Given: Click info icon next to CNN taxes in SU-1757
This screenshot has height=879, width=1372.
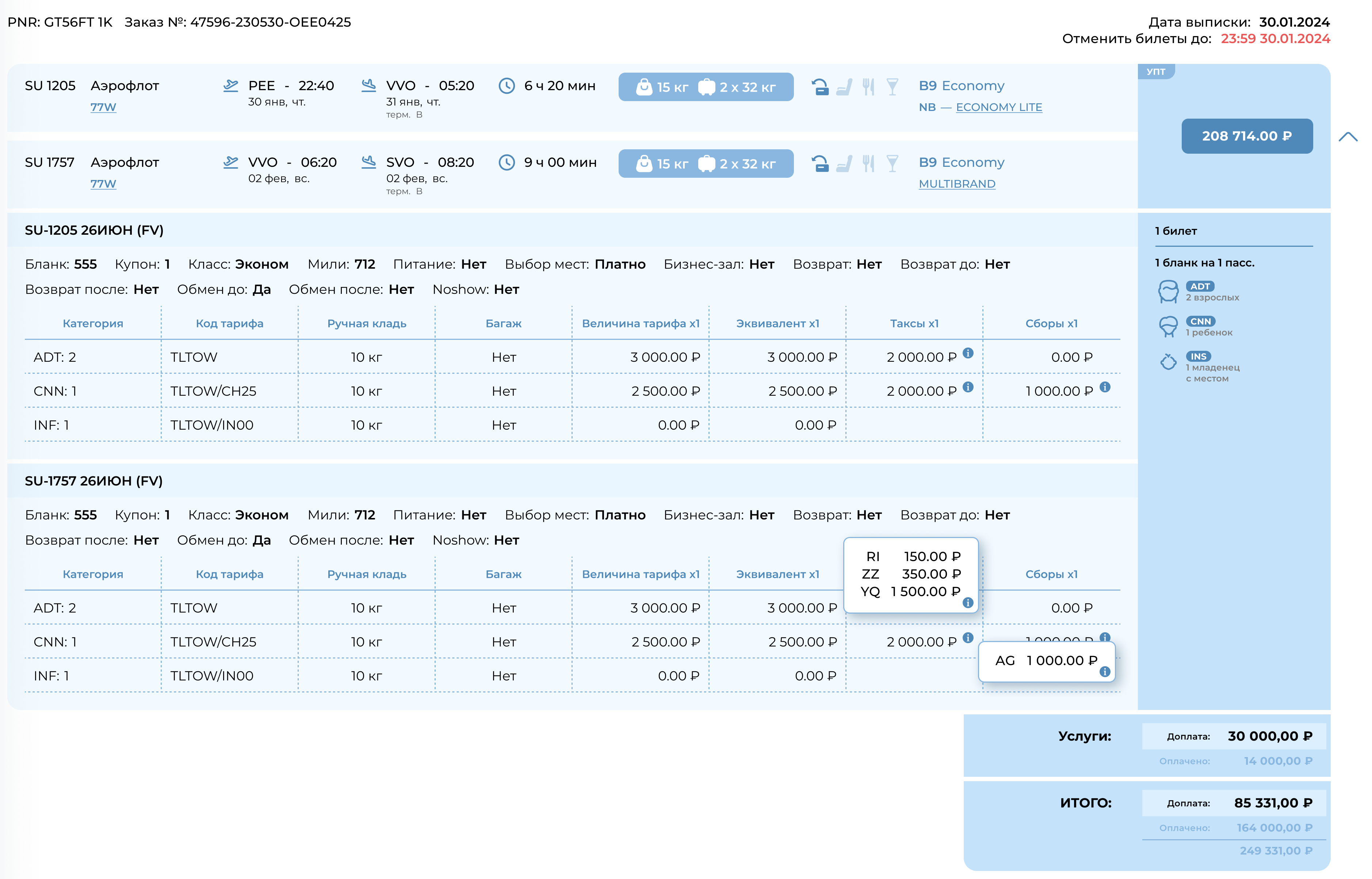Looking at the screenshot, I should (x=968, y=638).
